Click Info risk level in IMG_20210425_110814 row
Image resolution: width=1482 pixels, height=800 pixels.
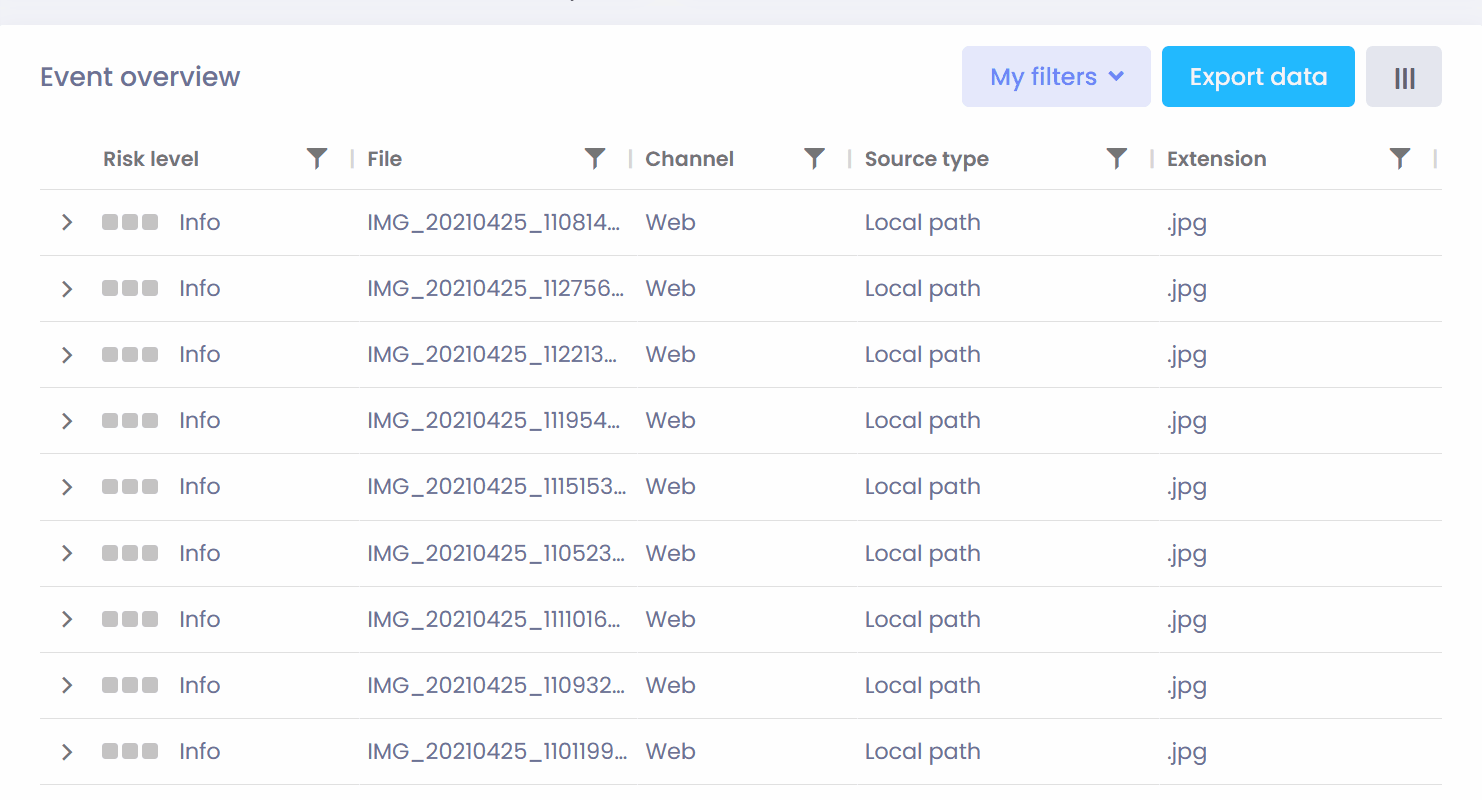click(199, 222)
